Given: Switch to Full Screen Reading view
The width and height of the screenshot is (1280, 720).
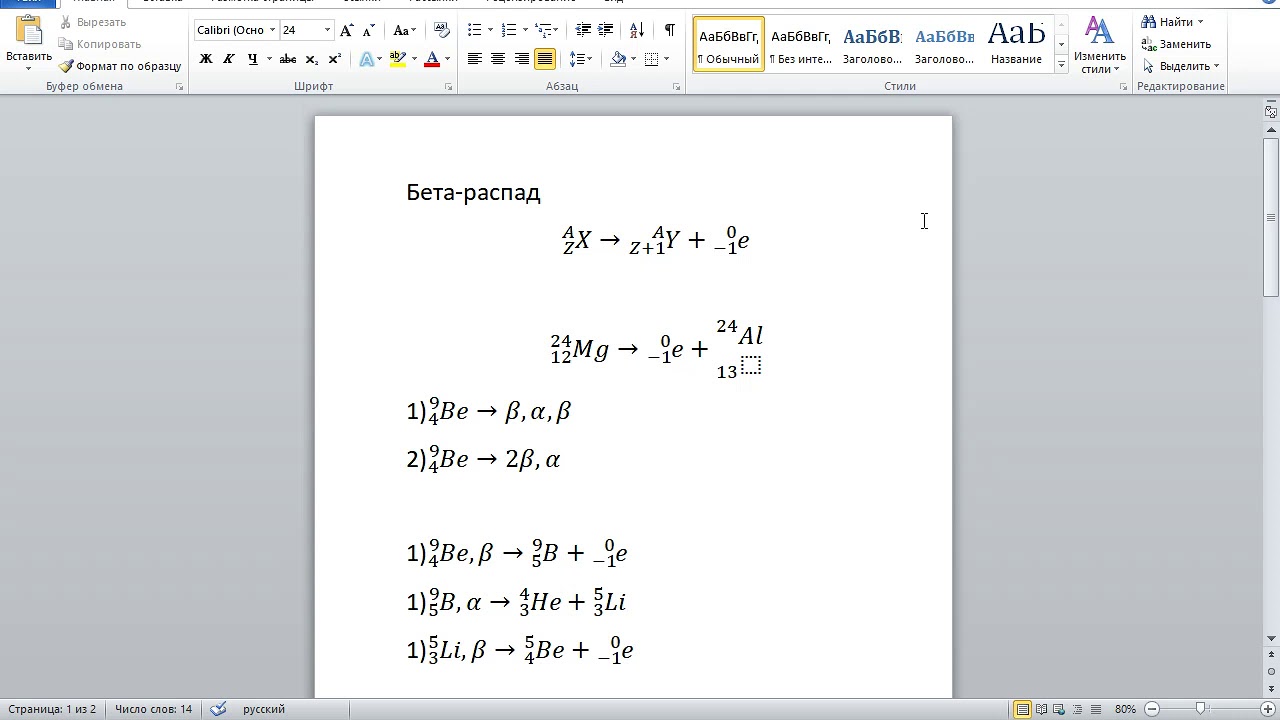Looking at the screenshot, I should click(1042, 709).
